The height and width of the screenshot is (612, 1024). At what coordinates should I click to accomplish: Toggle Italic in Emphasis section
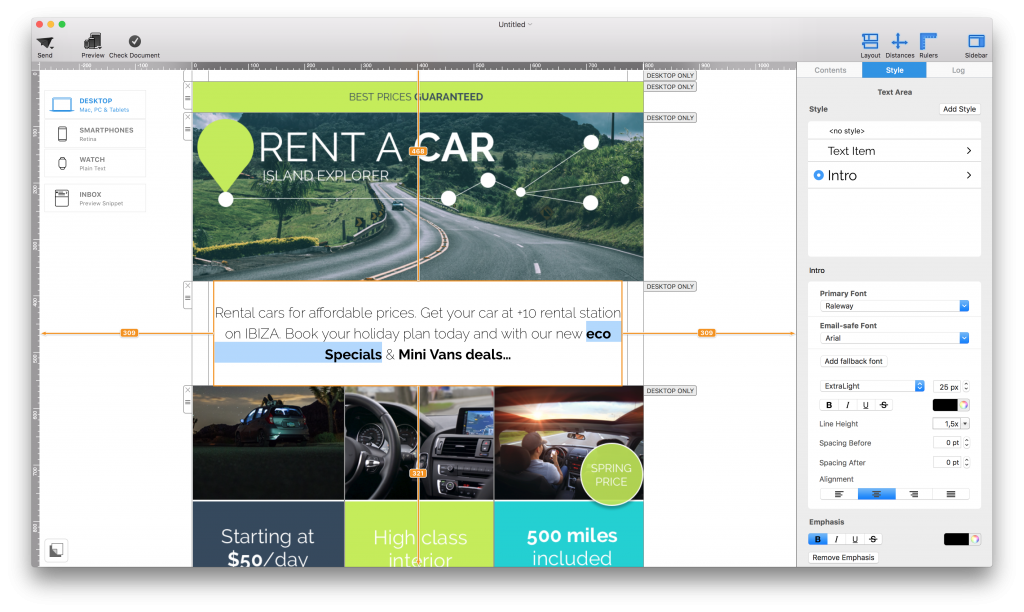click(x=836, y=539)
